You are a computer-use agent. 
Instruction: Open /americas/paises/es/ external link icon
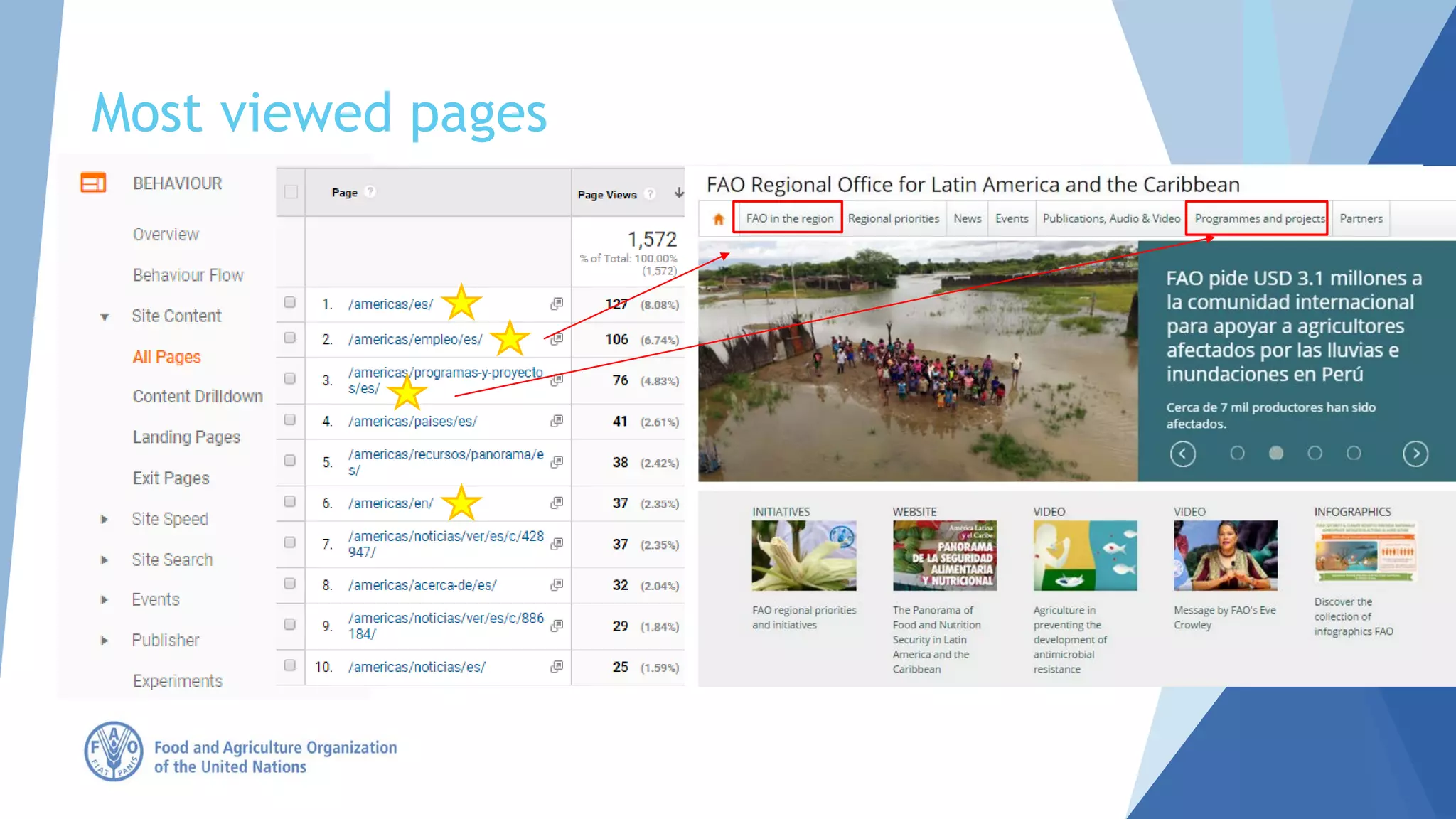[557, 421]
